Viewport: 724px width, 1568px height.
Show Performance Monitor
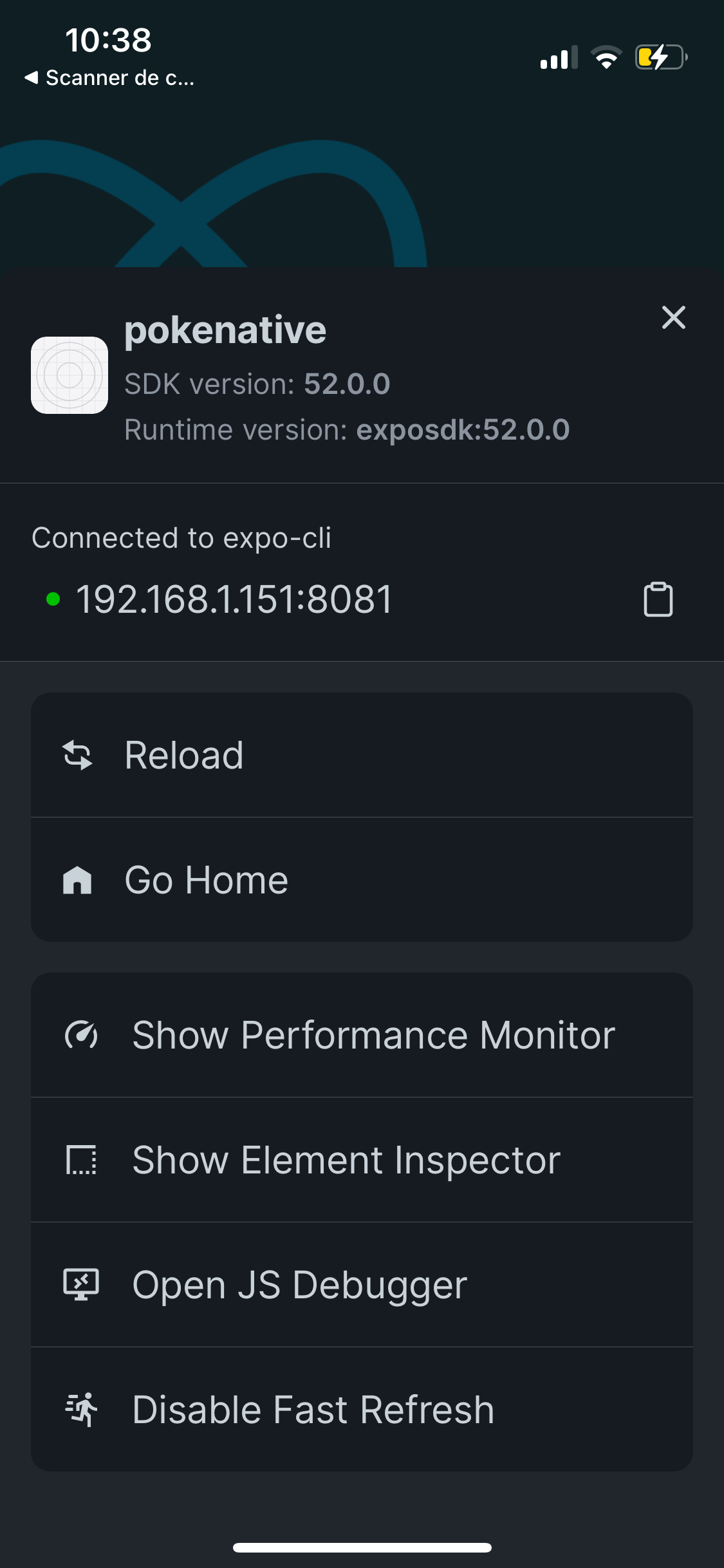point(362,1035)
